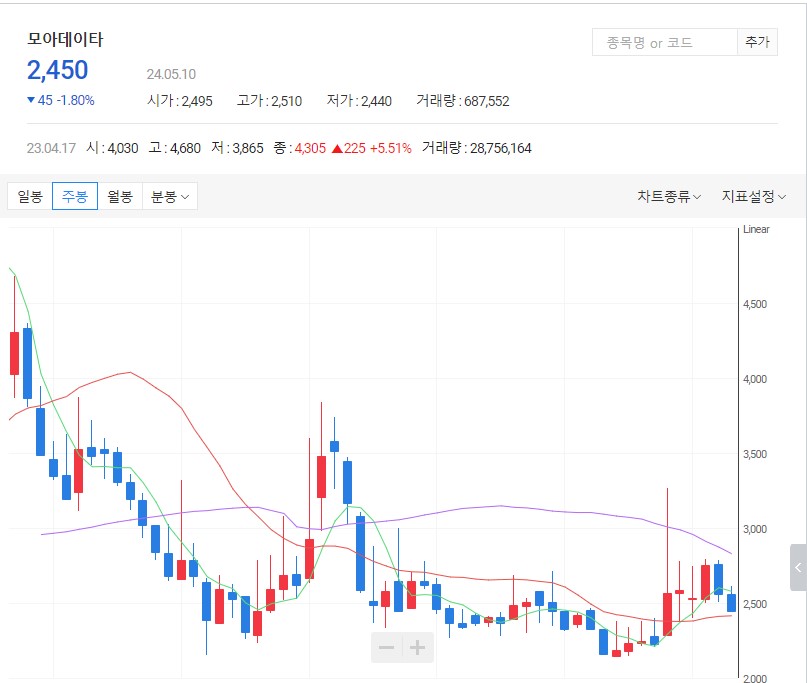The width and height of the screenshot is (807, 683).
Task: Toggle the Linear scale label on the axis
Action: [757, 229]
